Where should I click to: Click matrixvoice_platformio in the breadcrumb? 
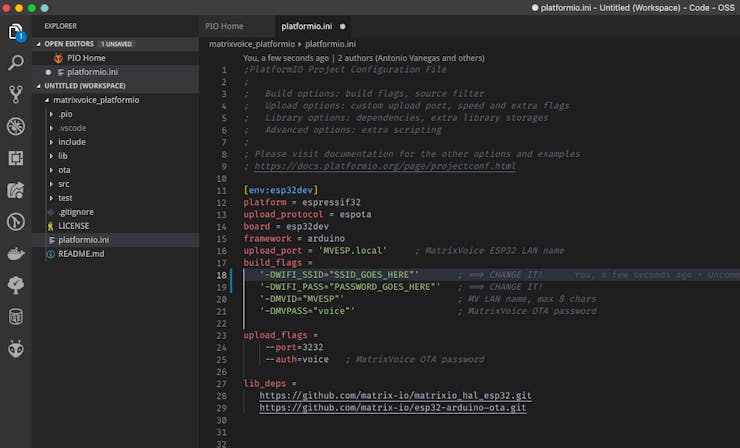pyautogui.click(x=252, y=44)
